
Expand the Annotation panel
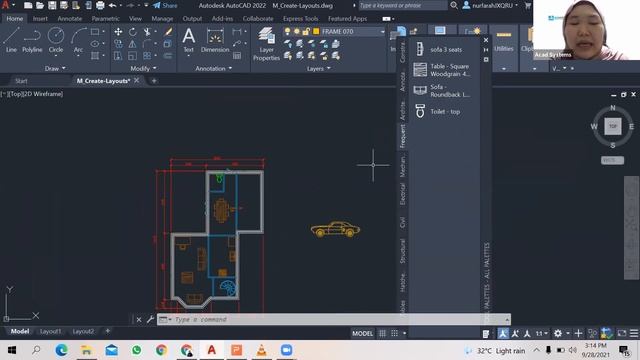[213, 69]
